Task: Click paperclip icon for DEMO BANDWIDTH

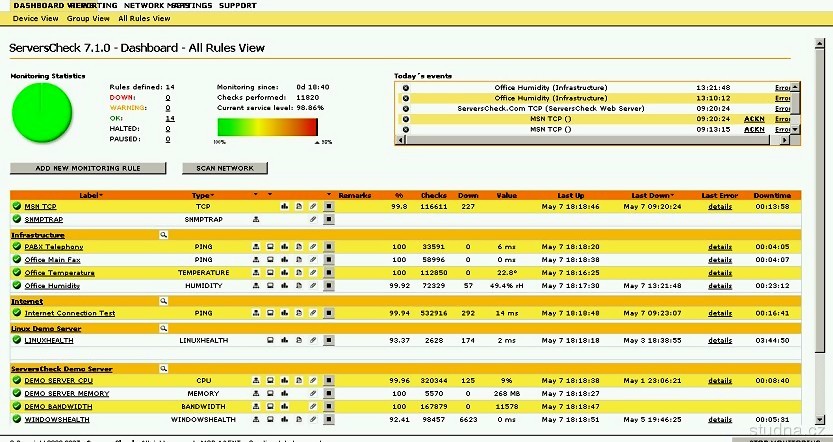Action: [313, 406]
